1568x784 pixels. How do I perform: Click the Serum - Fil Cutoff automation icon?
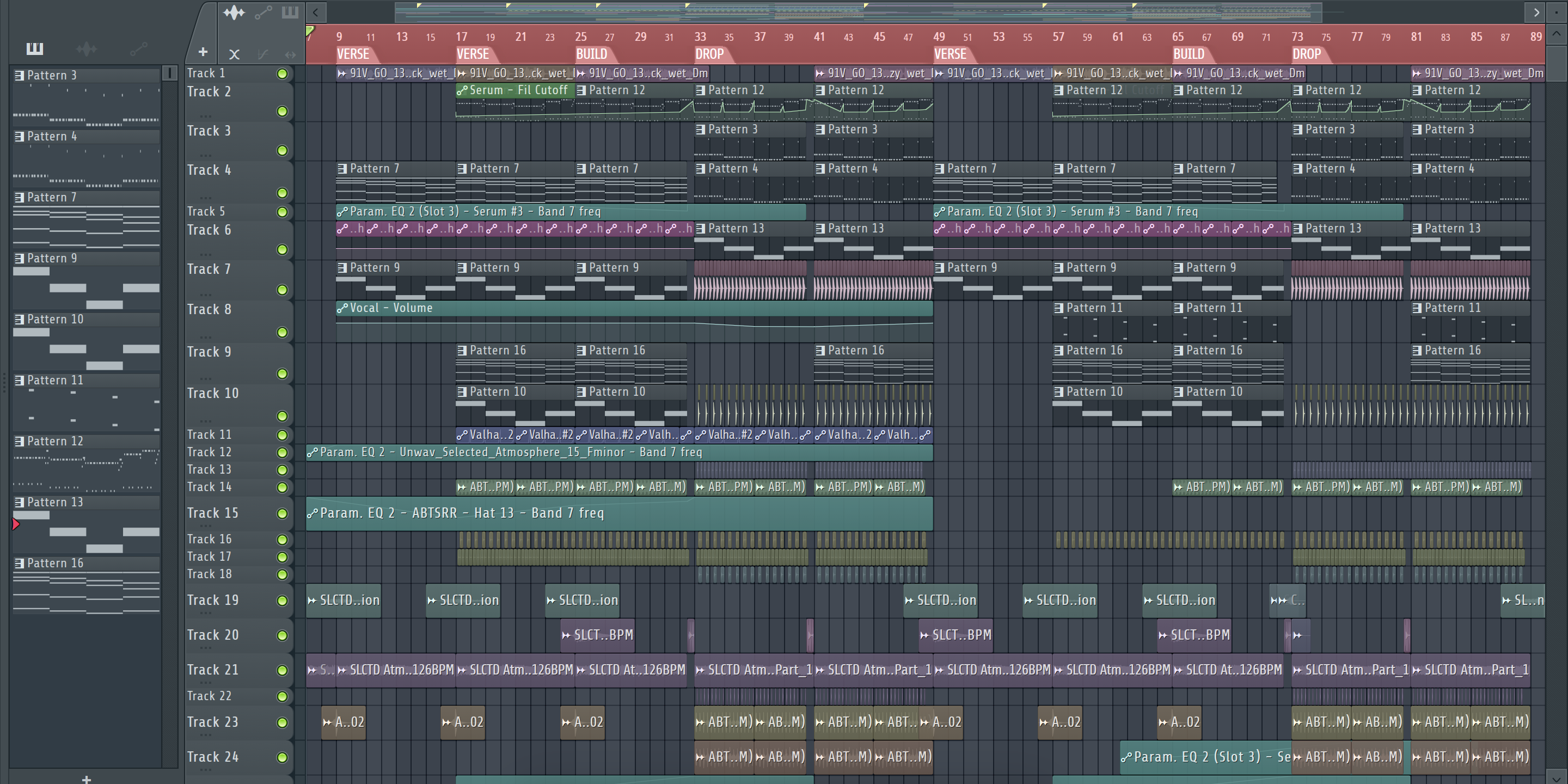(x=462, y=91)
